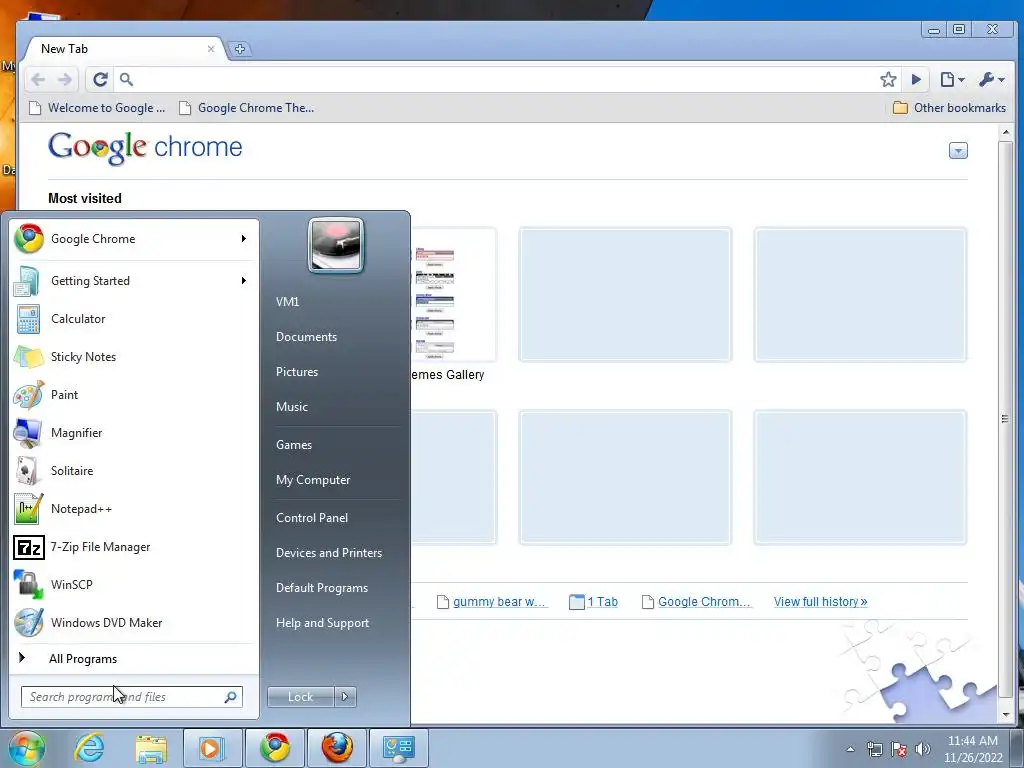Image resolution: width=1024 pixels, height=768 pixels.
Task: Open Windows Media Player from taskbar
Action: tap(212, 748)
